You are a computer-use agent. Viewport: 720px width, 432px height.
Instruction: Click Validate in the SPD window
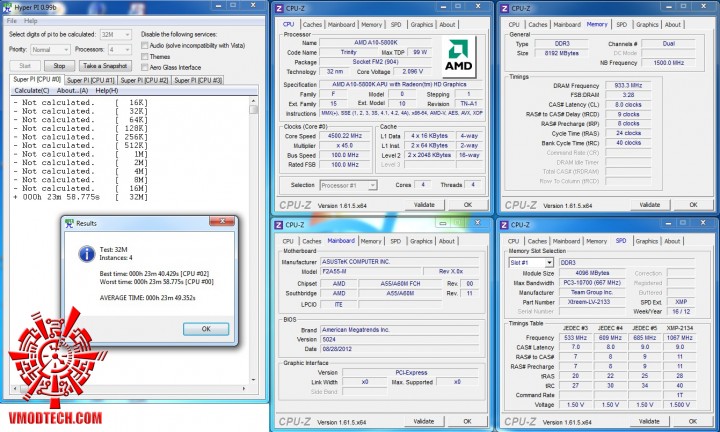coord(649,421)
